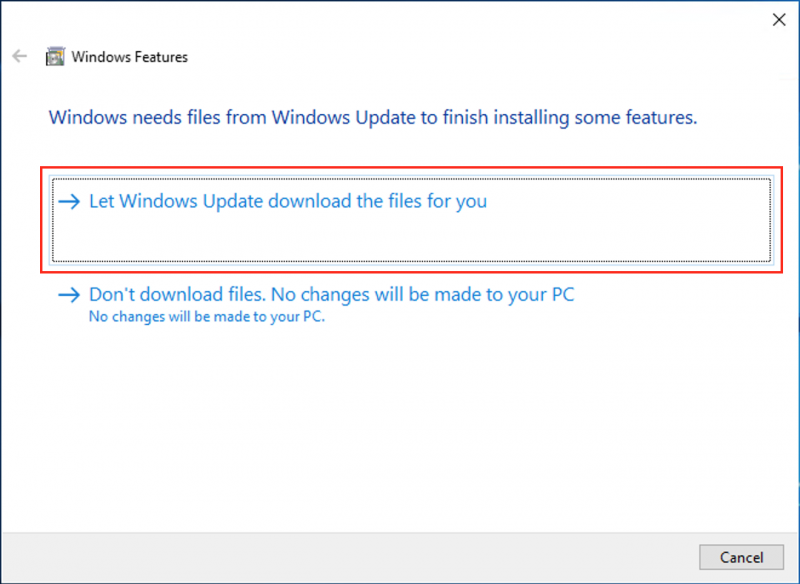Click the blue arrow beside the Windows Update option
This screenshot has height=584, width=800.
click(68, 201)
